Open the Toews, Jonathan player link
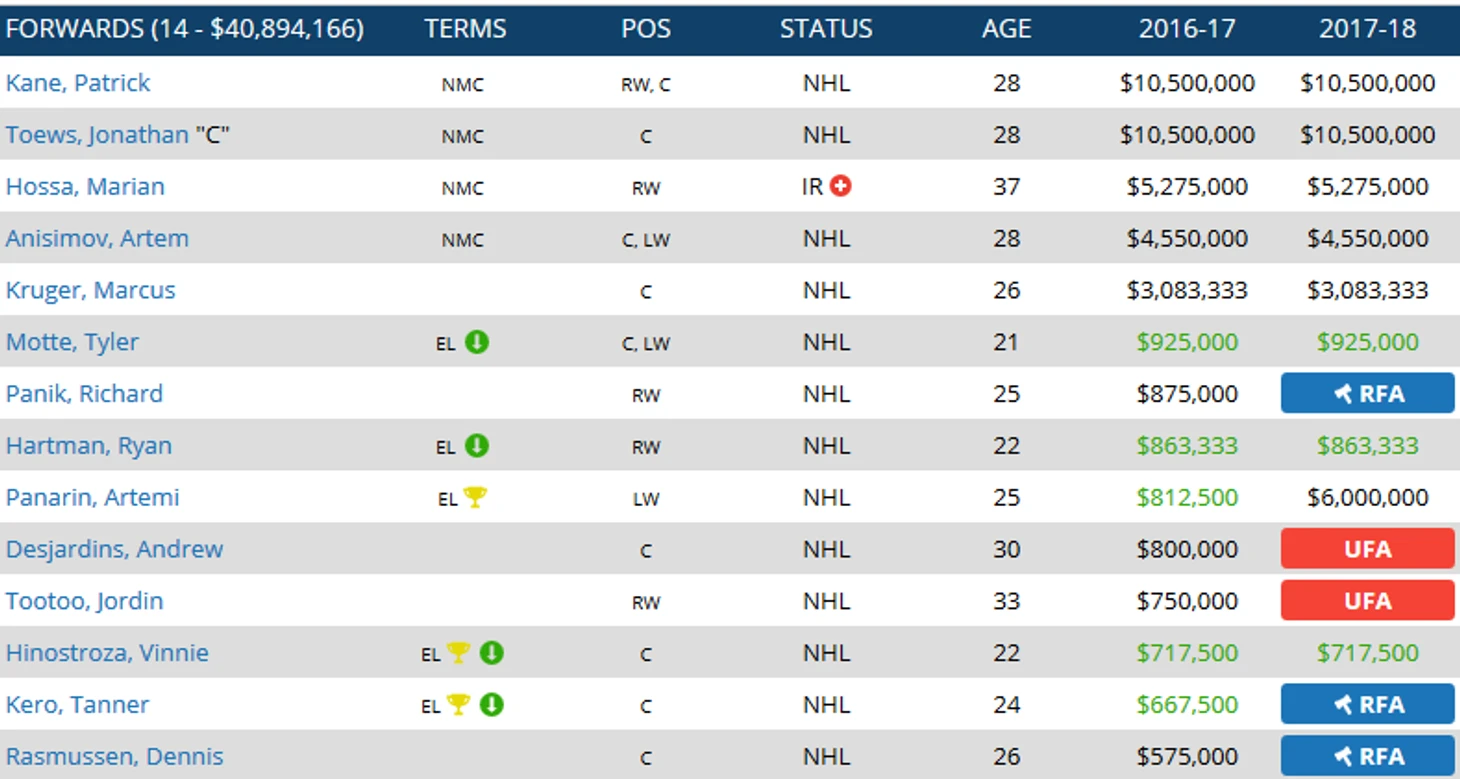This screenshot has height=779, width=1460. coord(97,135)
